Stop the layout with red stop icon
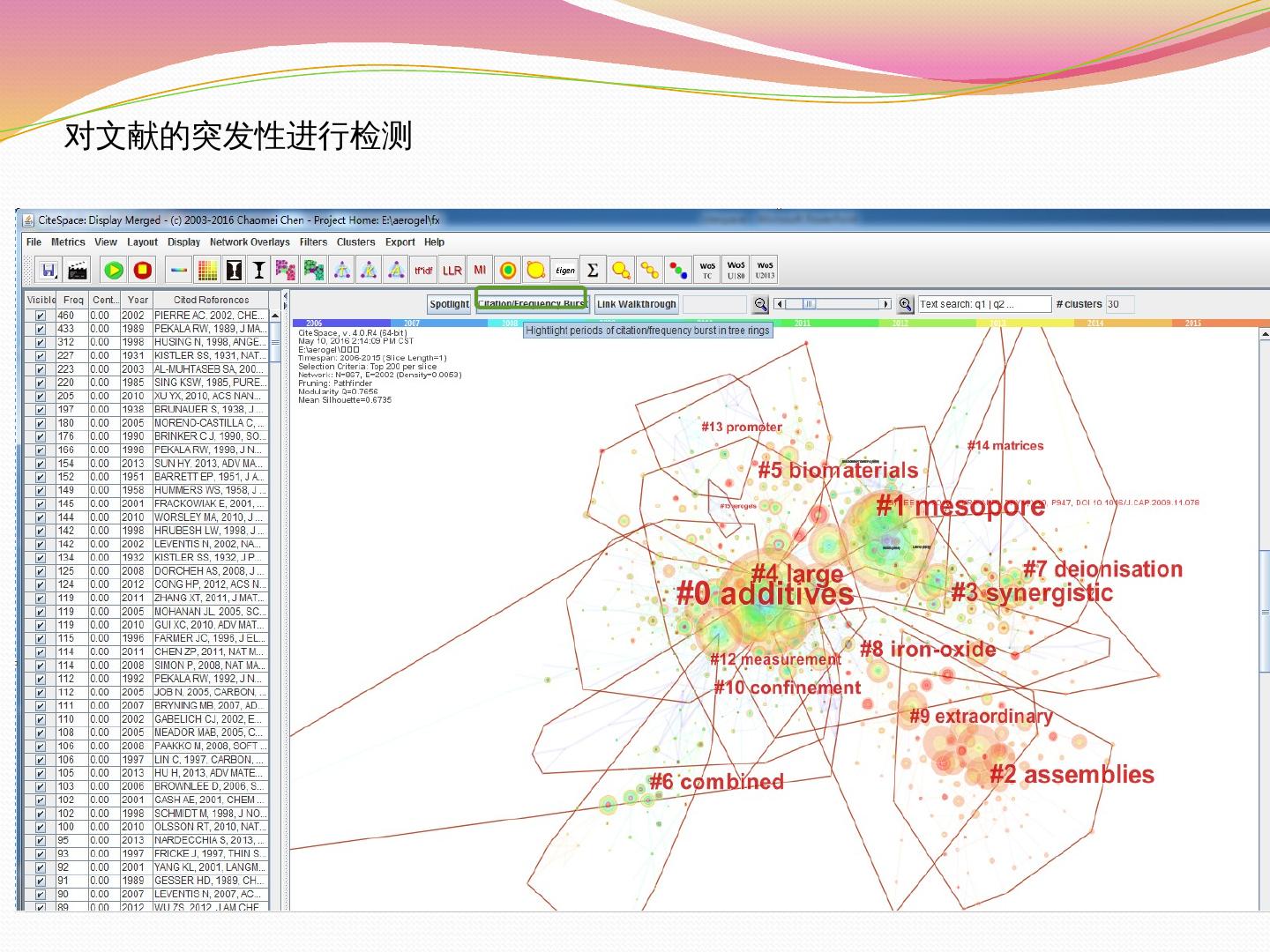The image size is (1270, 952). pos(143,270)
